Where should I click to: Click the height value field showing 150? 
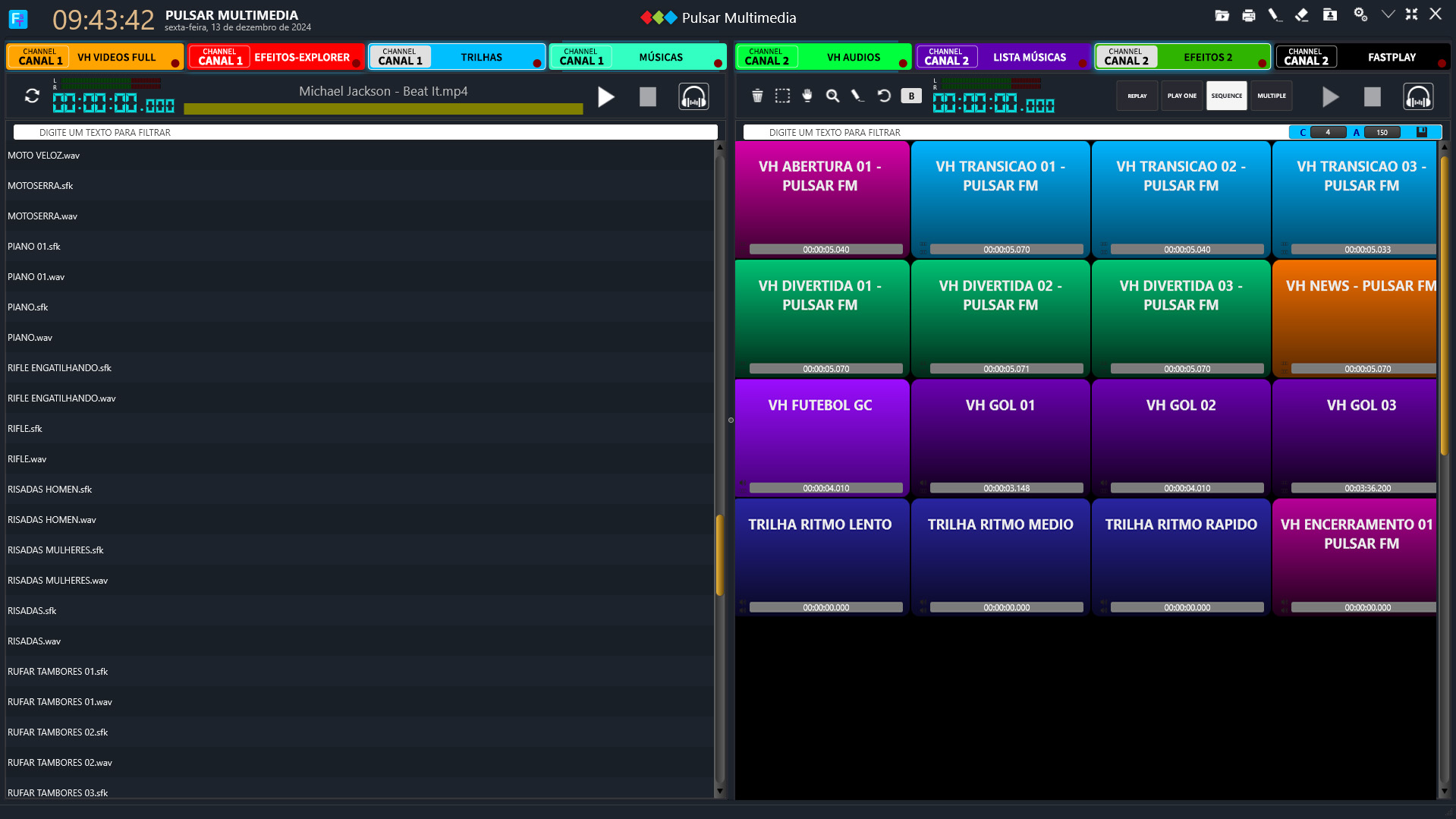(1382, 133)
